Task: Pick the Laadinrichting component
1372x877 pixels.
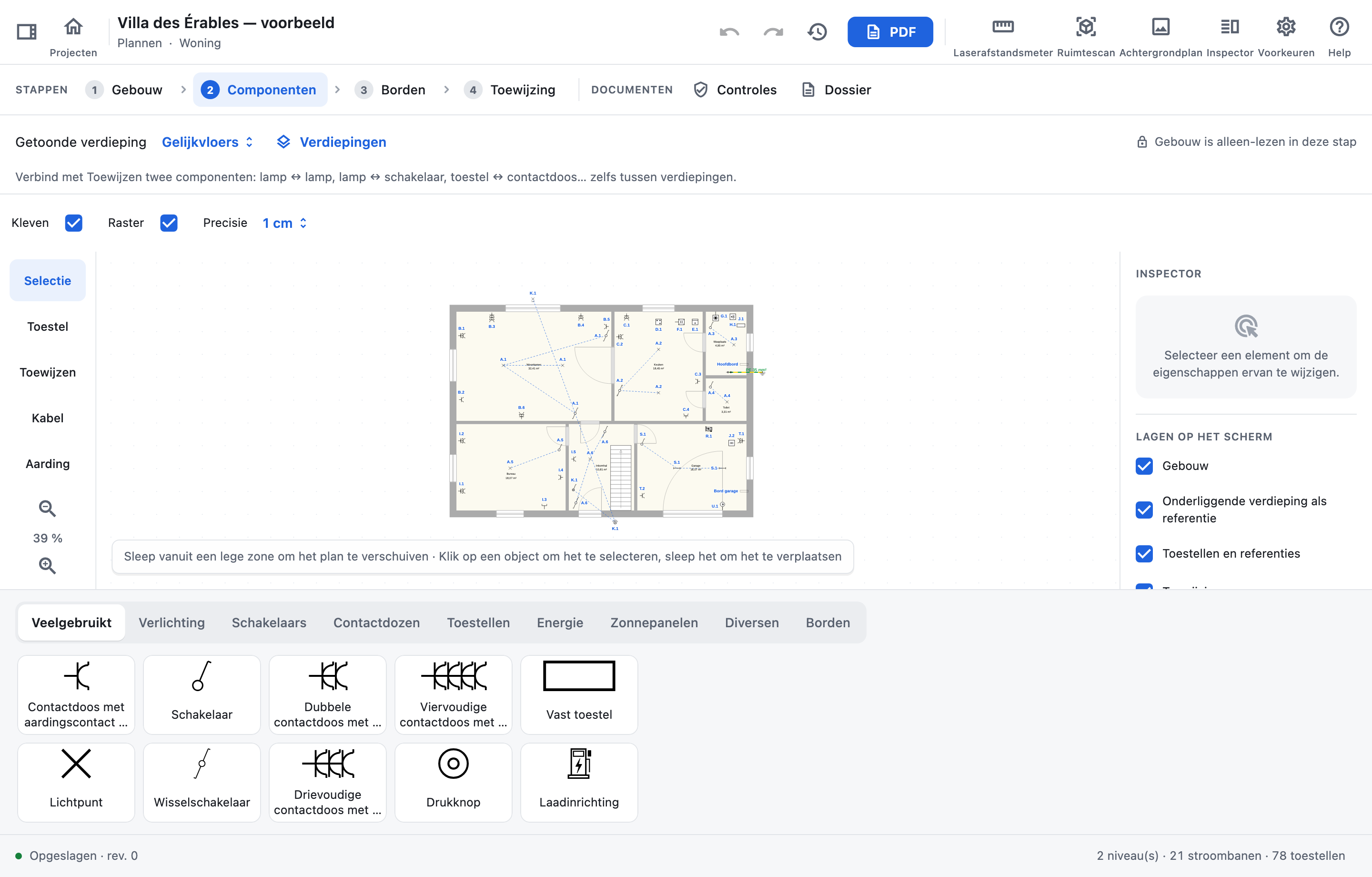Action: pos(579,782)
